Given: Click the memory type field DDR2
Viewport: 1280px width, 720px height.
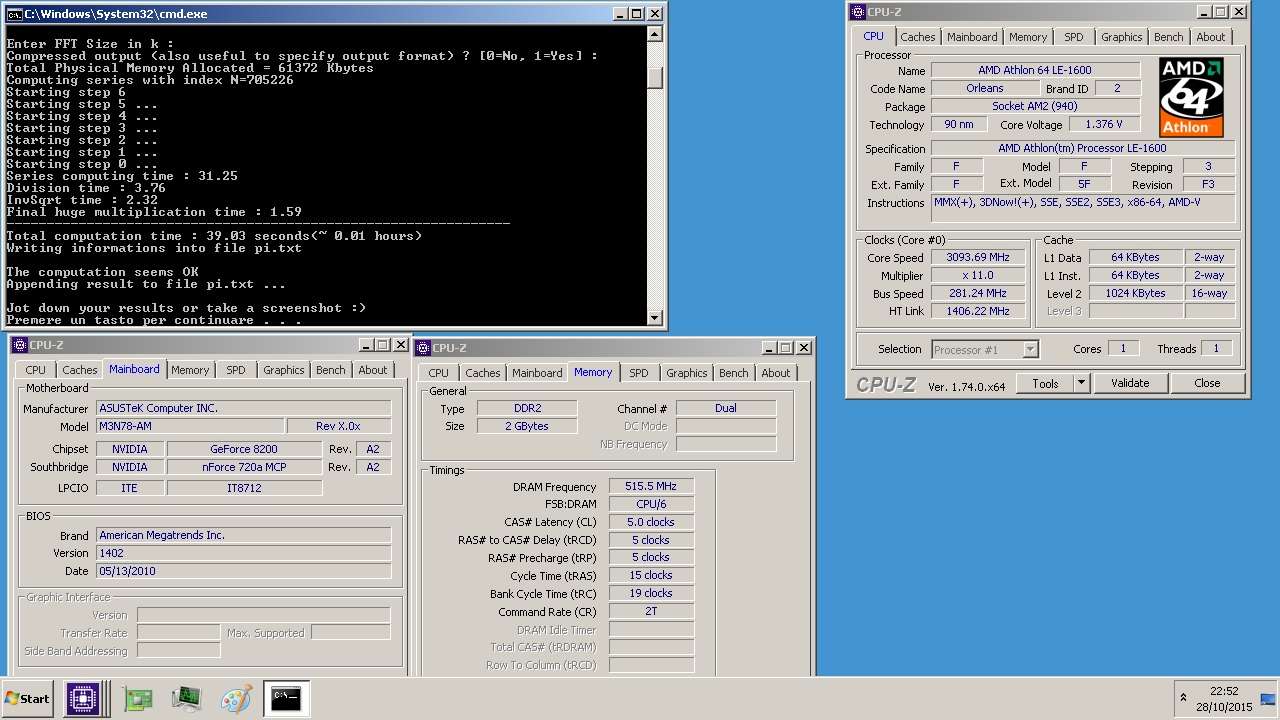Looking at the screenshot, I should 526,409.
